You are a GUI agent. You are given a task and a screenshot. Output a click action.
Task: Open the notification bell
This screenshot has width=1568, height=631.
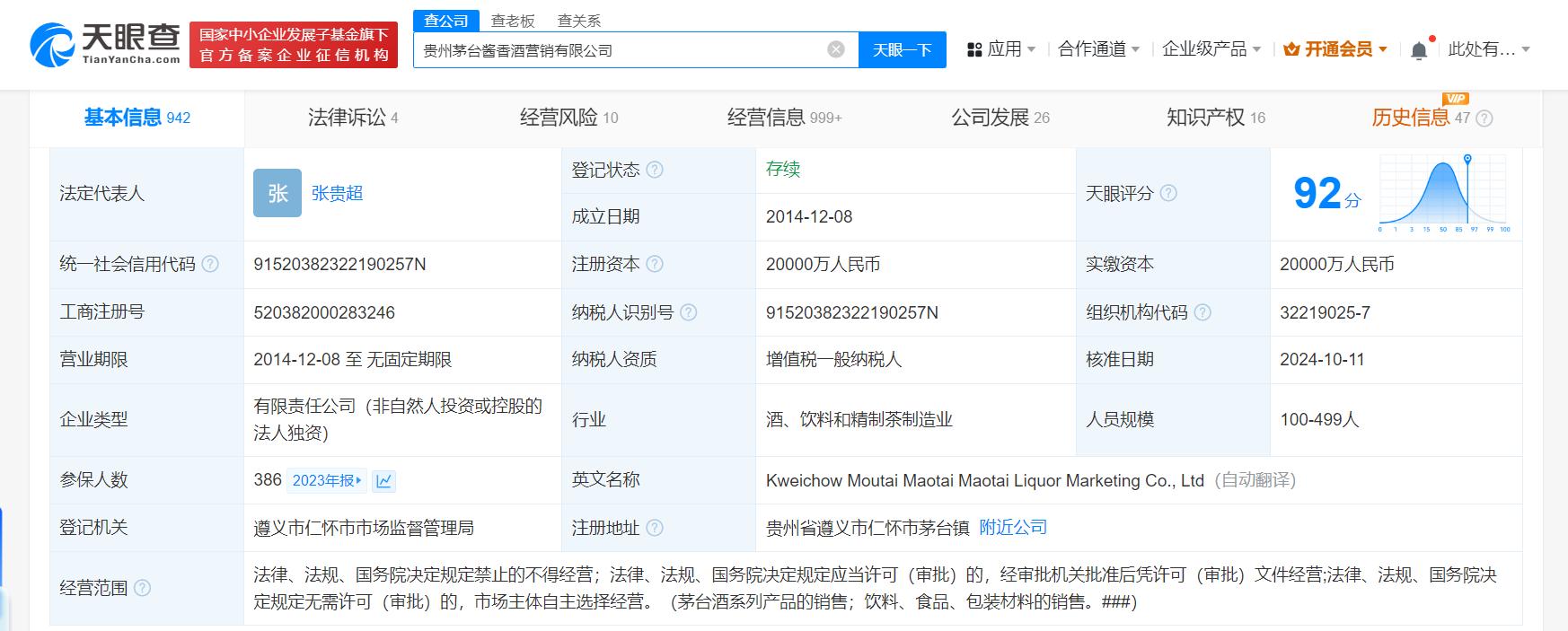pyautogui.click(x=1418, y=50)
